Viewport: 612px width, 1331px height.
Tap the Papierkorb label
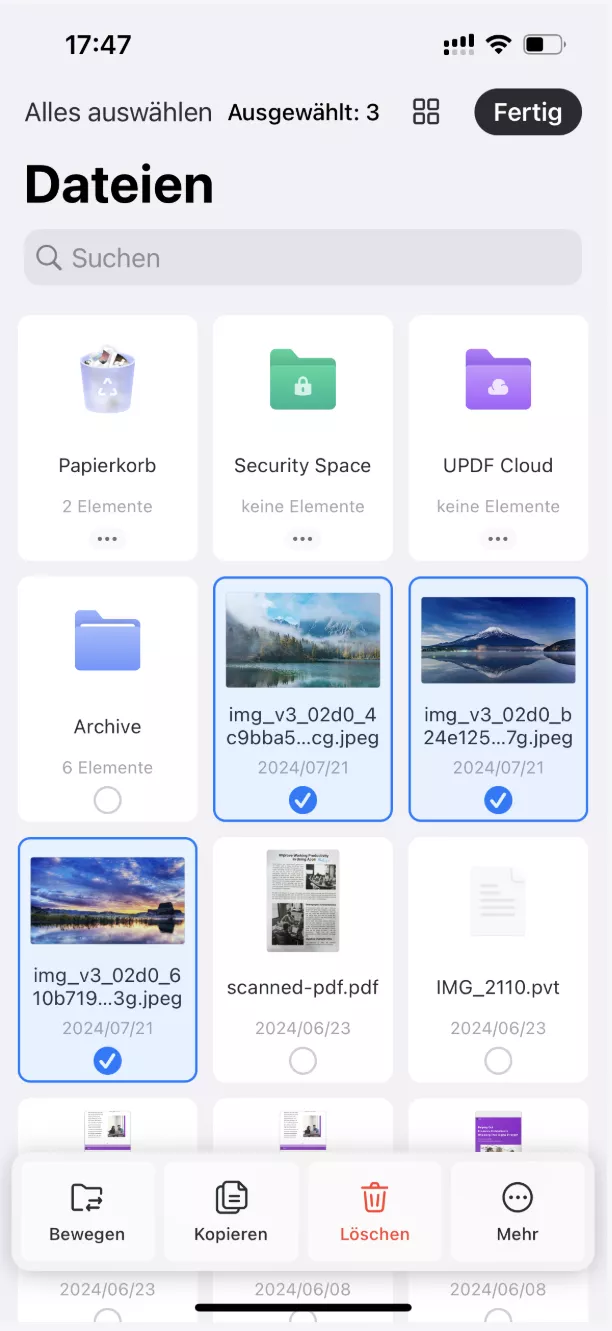click(x=107, y=465)
